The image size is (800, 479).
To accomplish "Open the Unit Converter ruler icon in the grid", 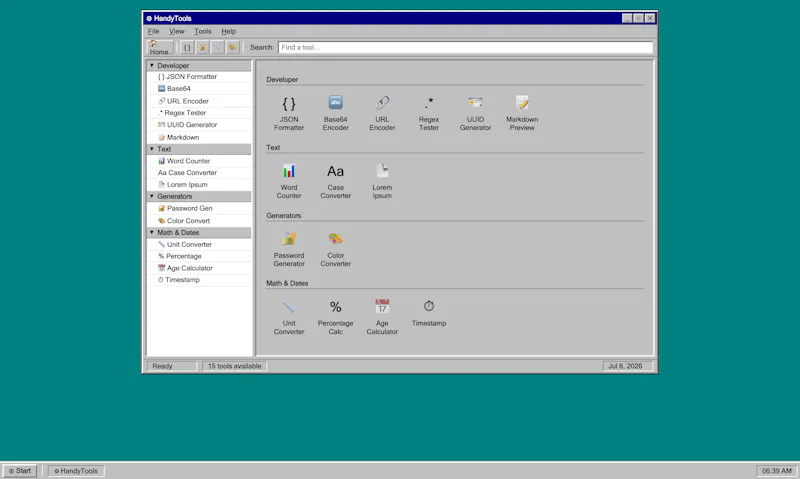I will [289, 317].
